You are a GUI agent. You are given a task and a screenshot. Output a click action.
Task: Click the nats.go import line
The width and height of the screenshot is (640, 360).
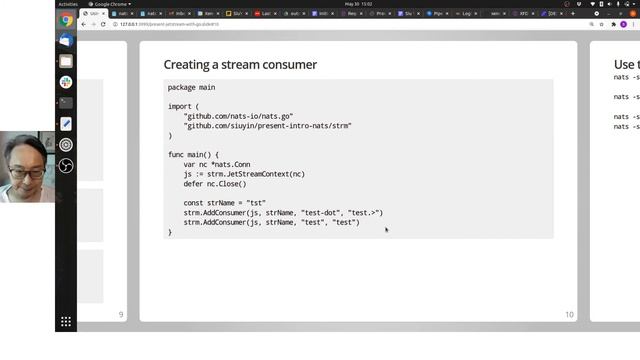238,116
